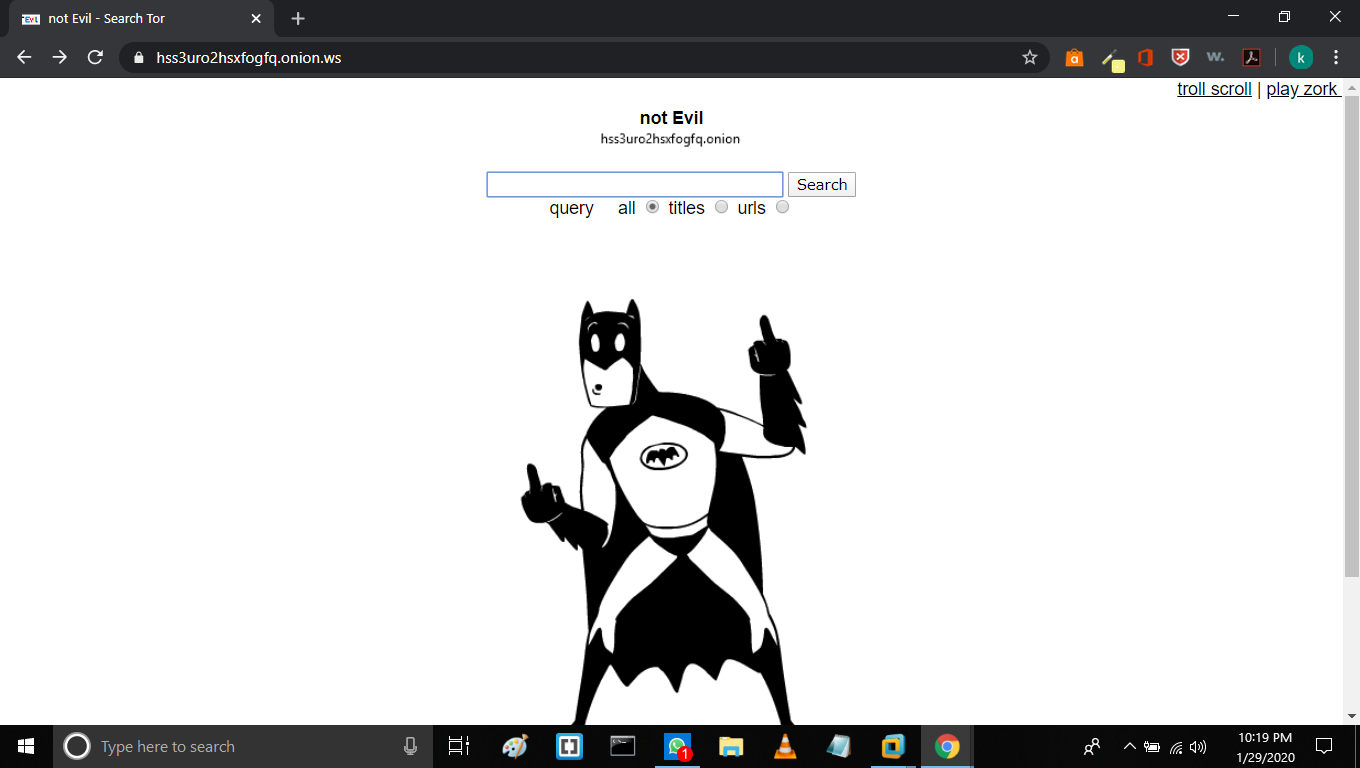The width and height of the screenshot is (1360, 768).
Task: Select the all radio button
Action: [x=653, y=207]
